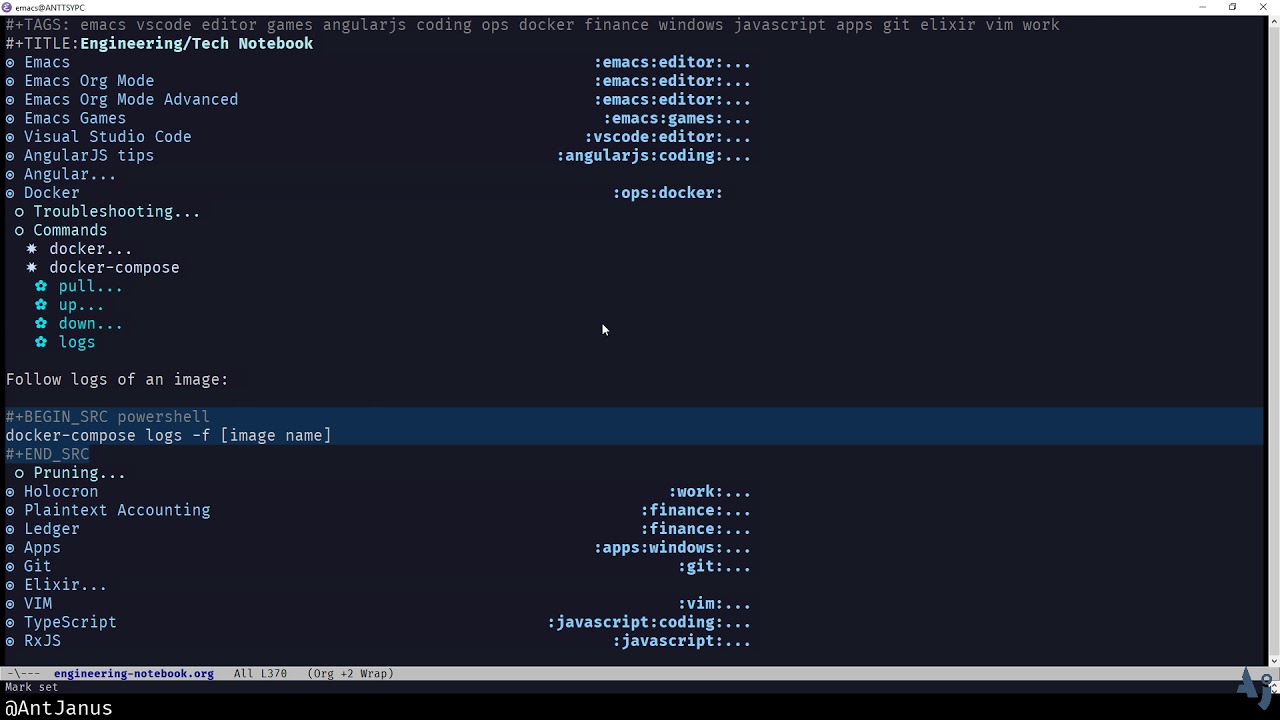Image resolution: width=1280 pixels, height=720 pixels.
Task: Collapse the Docker heading
Action: [51, 193]
